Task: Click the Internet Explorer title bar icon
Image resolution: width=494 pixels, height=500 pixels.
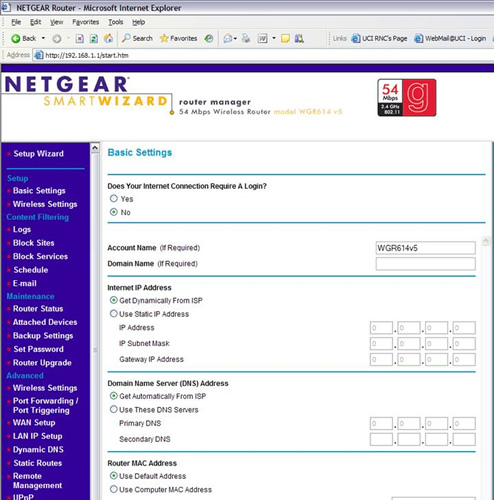Action: 6,7
